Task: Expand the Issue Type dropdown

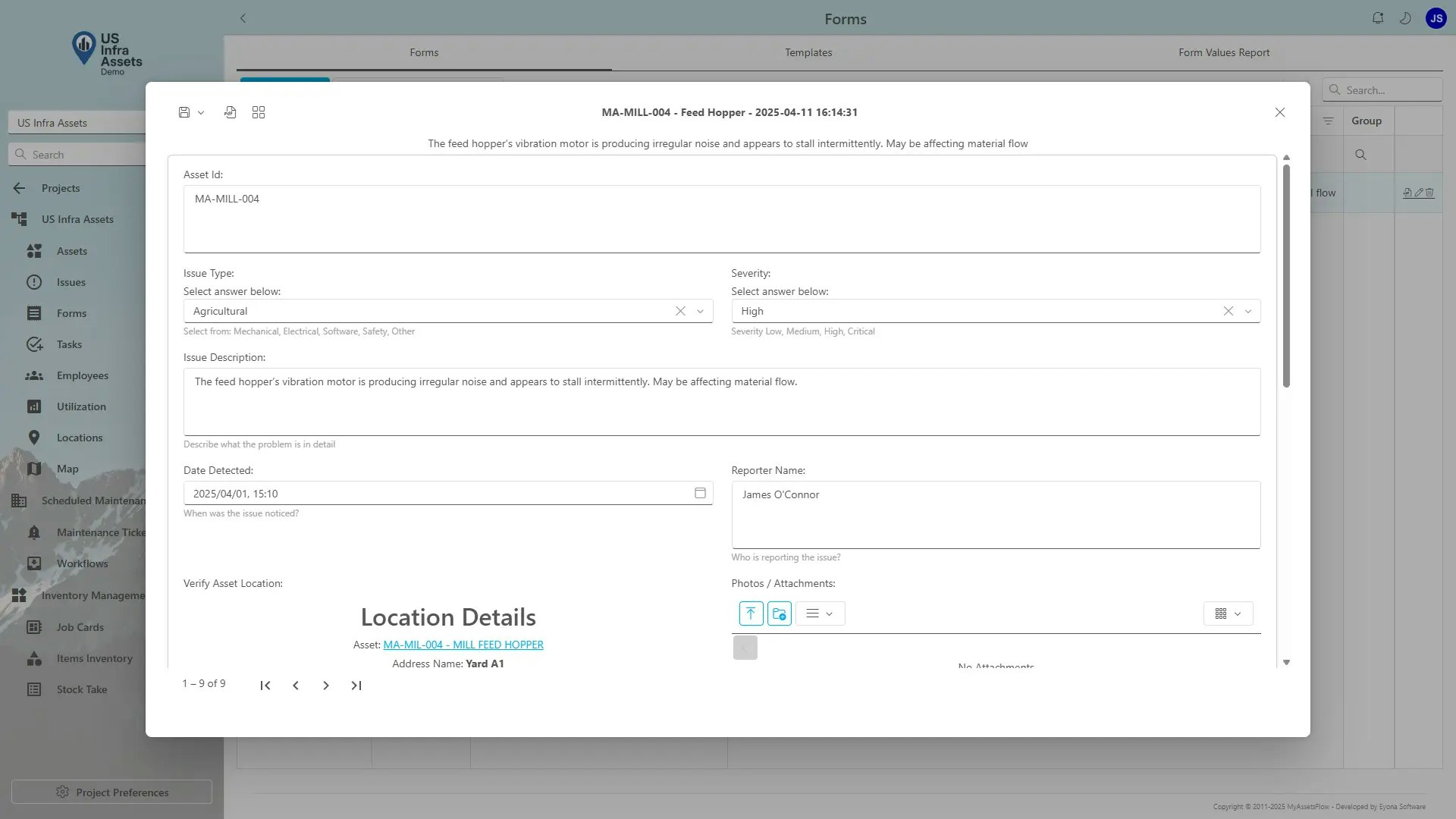Action: [x=700, y=311]
